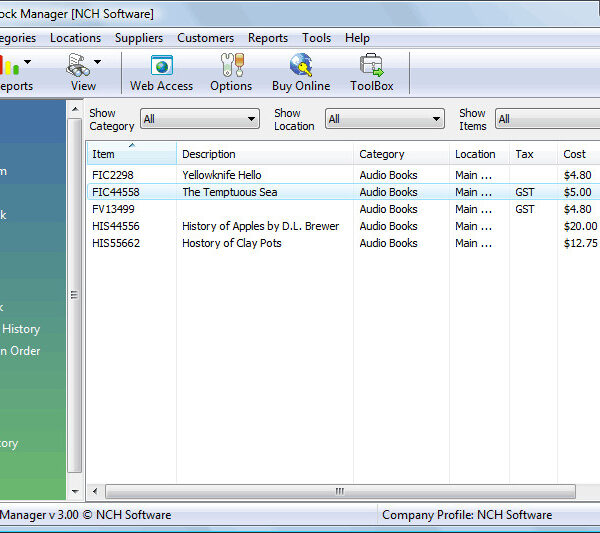This screenshot has width=600, height=533.
Task: Click the View binoculars icon
Action: click(78, 65)
